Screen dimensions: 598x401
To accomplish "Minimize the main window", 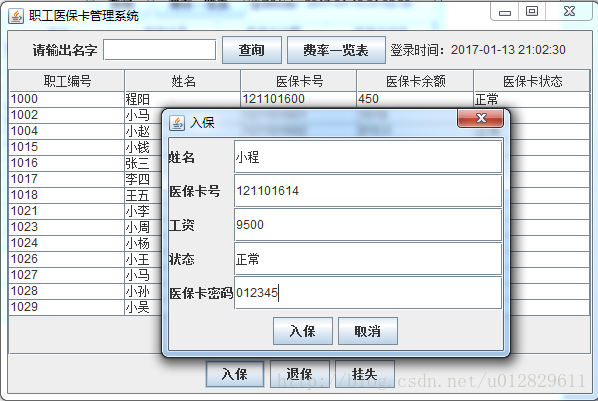I will click(x=505, y=13).
